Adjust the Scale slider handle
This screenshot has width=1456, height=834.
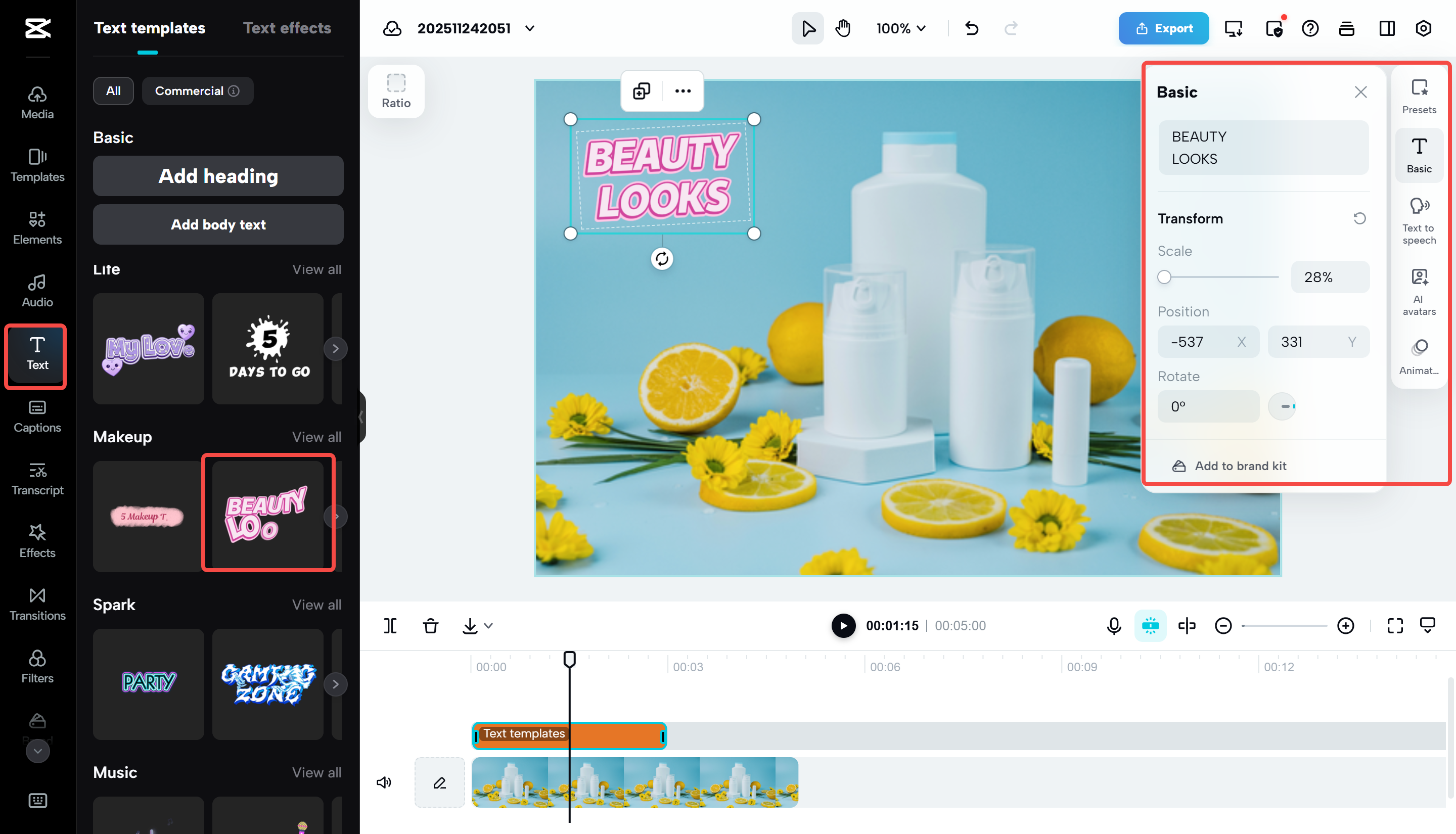coord(1163,277)
